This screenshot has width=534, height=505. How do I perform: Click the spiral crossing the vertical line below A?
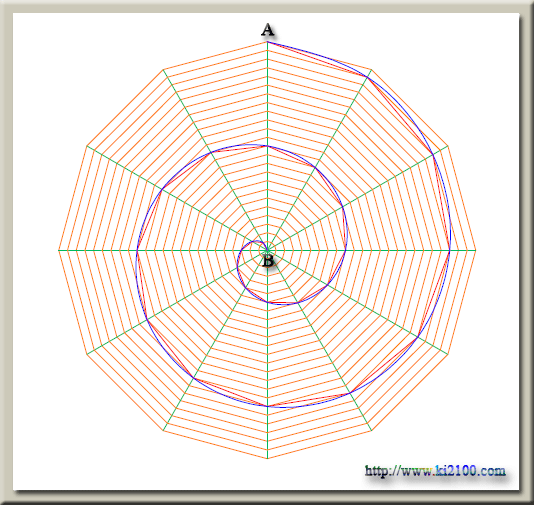tap(267, 146)
